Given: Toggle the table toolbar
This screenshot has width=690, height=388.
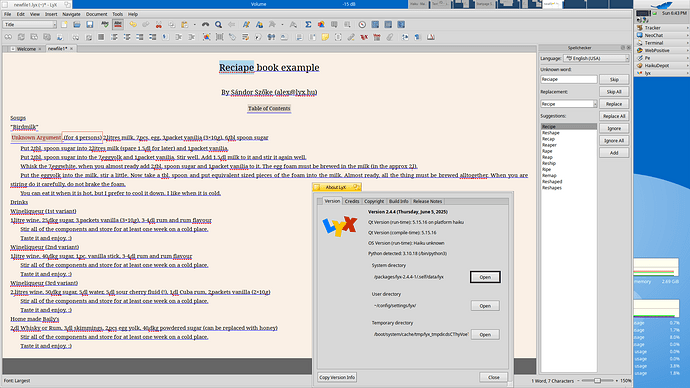Looking at the screenshot, I should coord(388,25).
